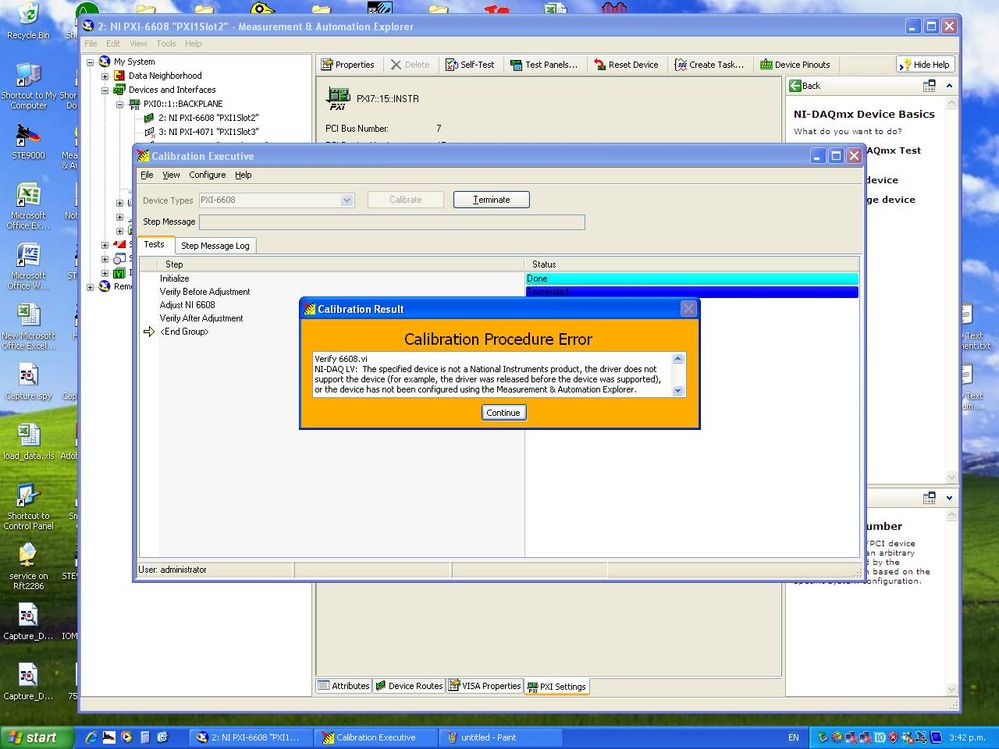This screenshot has height=749, width=999.
Task: Open the VISA Properties tab
Action: tap(484, 686)
